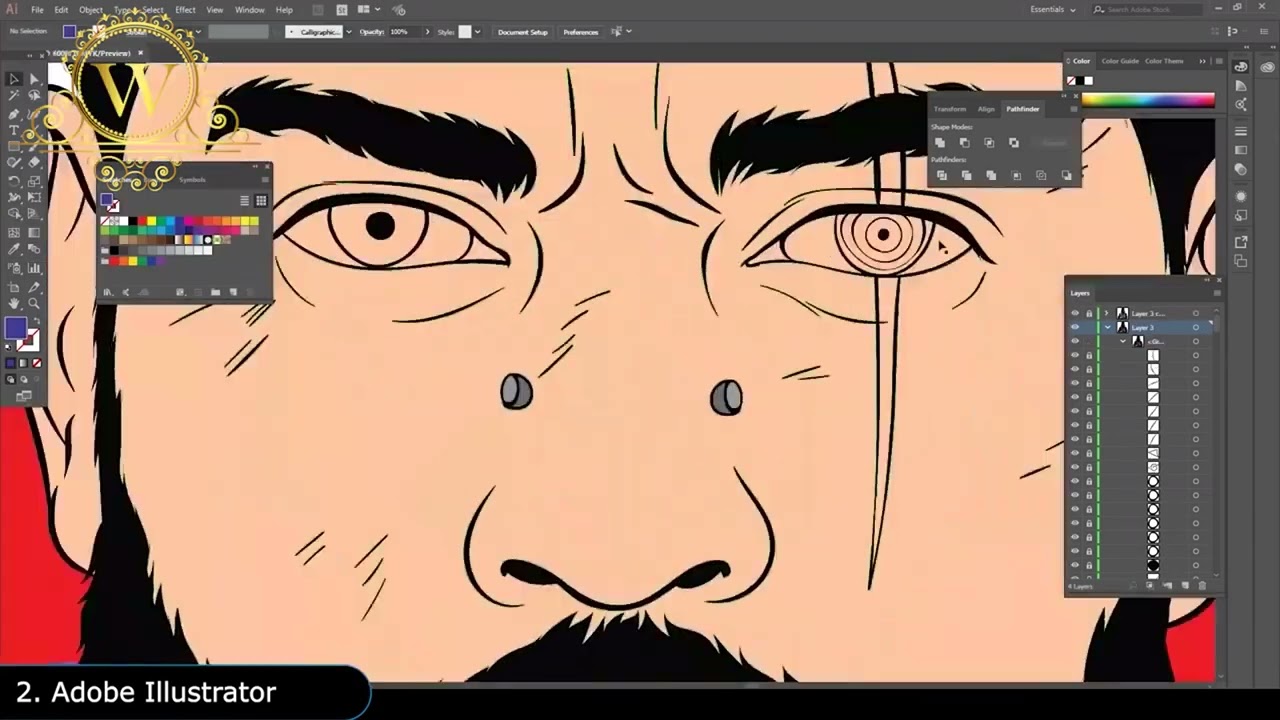Image resolution: width=1280 pixels, height=720 pixels.
Task: Open the Gradient panel icon in dock
Action: point(1241,151)
